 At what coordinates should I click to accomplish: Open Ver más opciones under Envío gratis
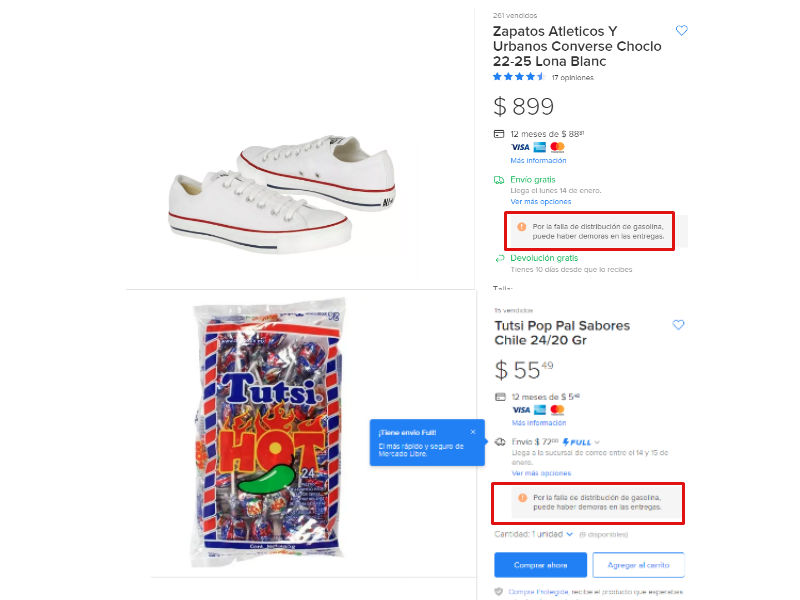pyautogui.click(x=541, y=202)
